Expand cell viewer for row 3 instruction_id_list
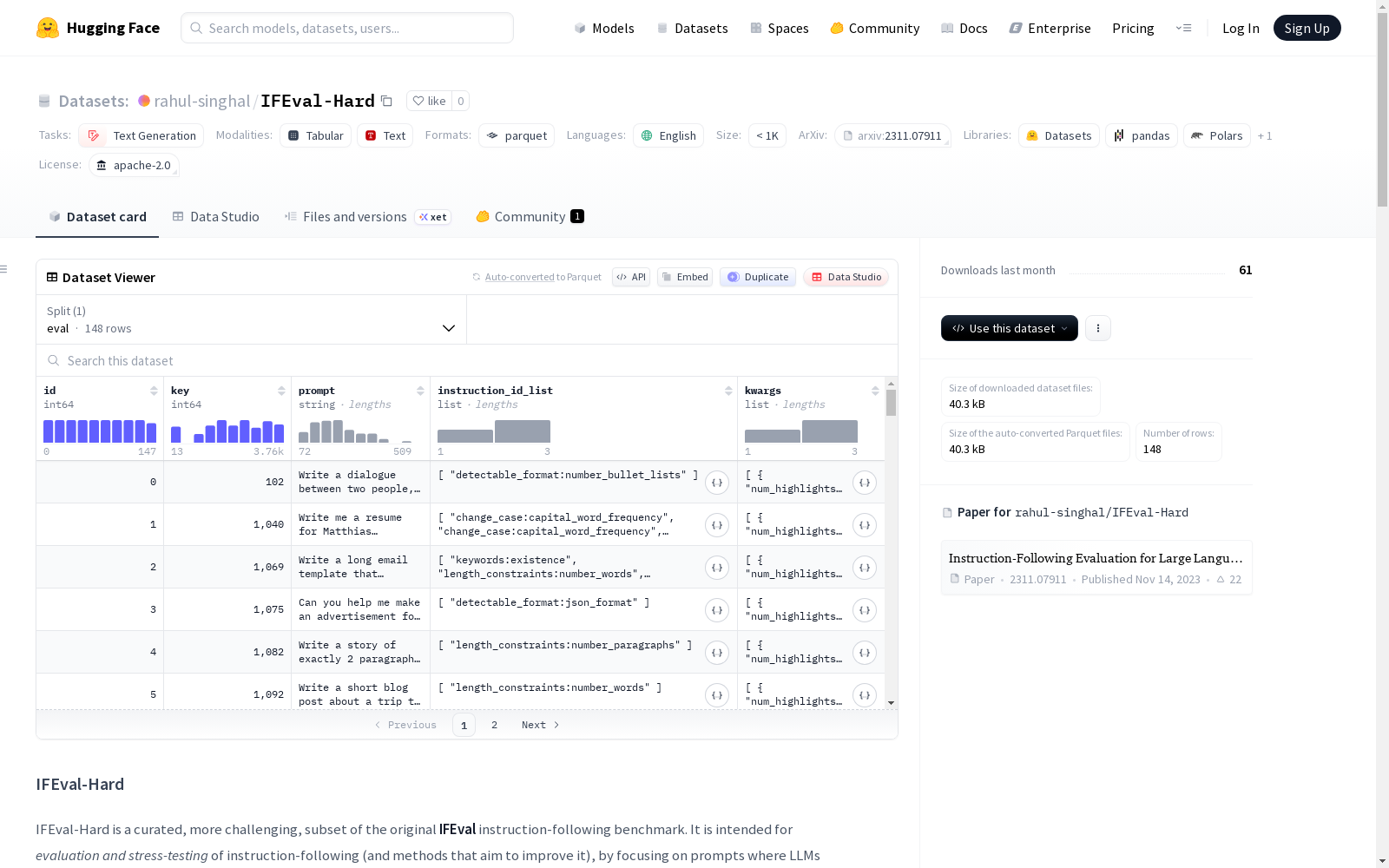Image resolution: width=1389 pixels, height=868 pixels. pyautogui.click(x=717, y=610)
